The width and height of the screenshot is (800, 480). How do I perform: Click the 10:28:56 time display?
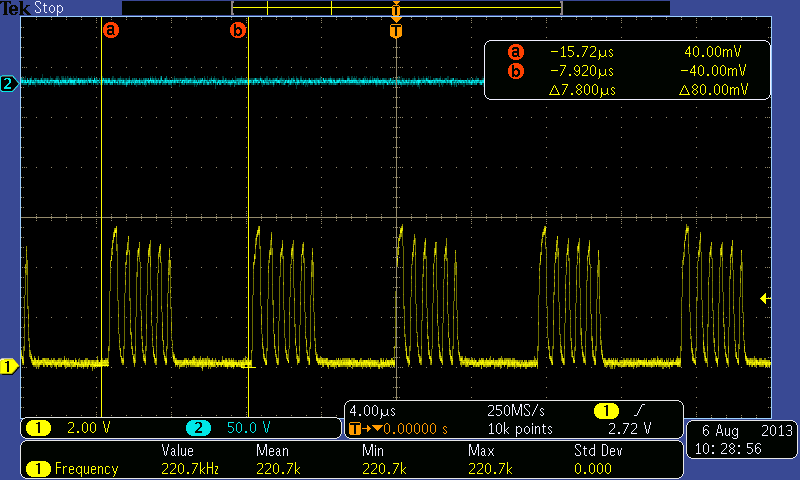(x=728, y=449)
